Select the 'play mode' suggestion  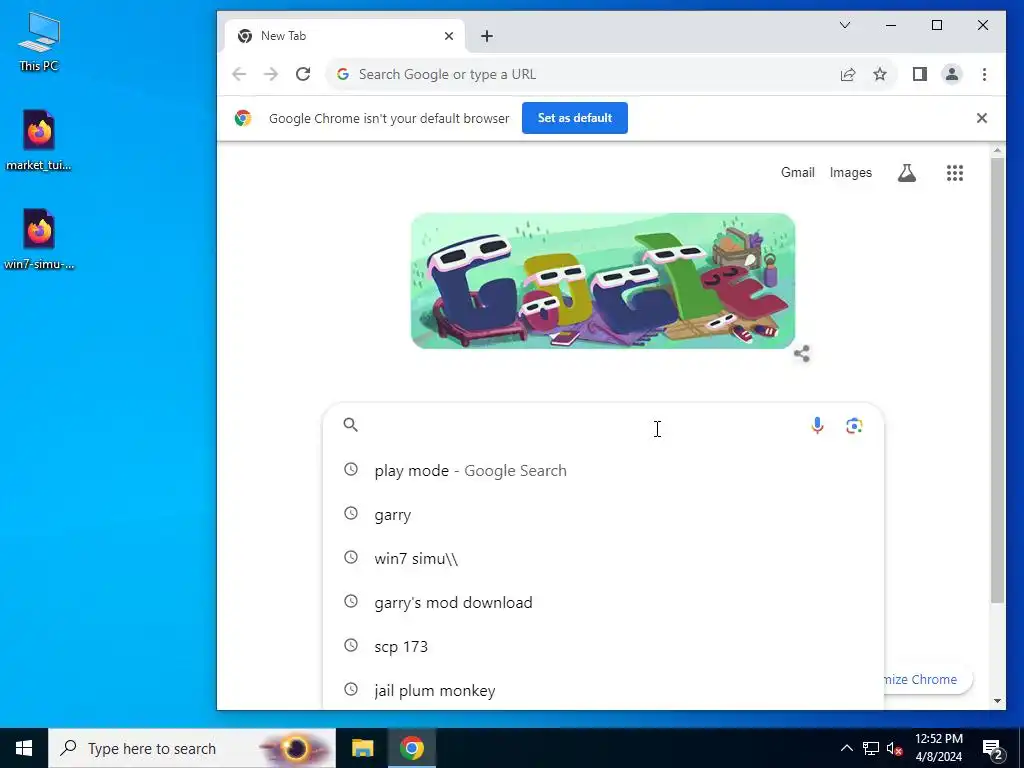pos(603,471)
